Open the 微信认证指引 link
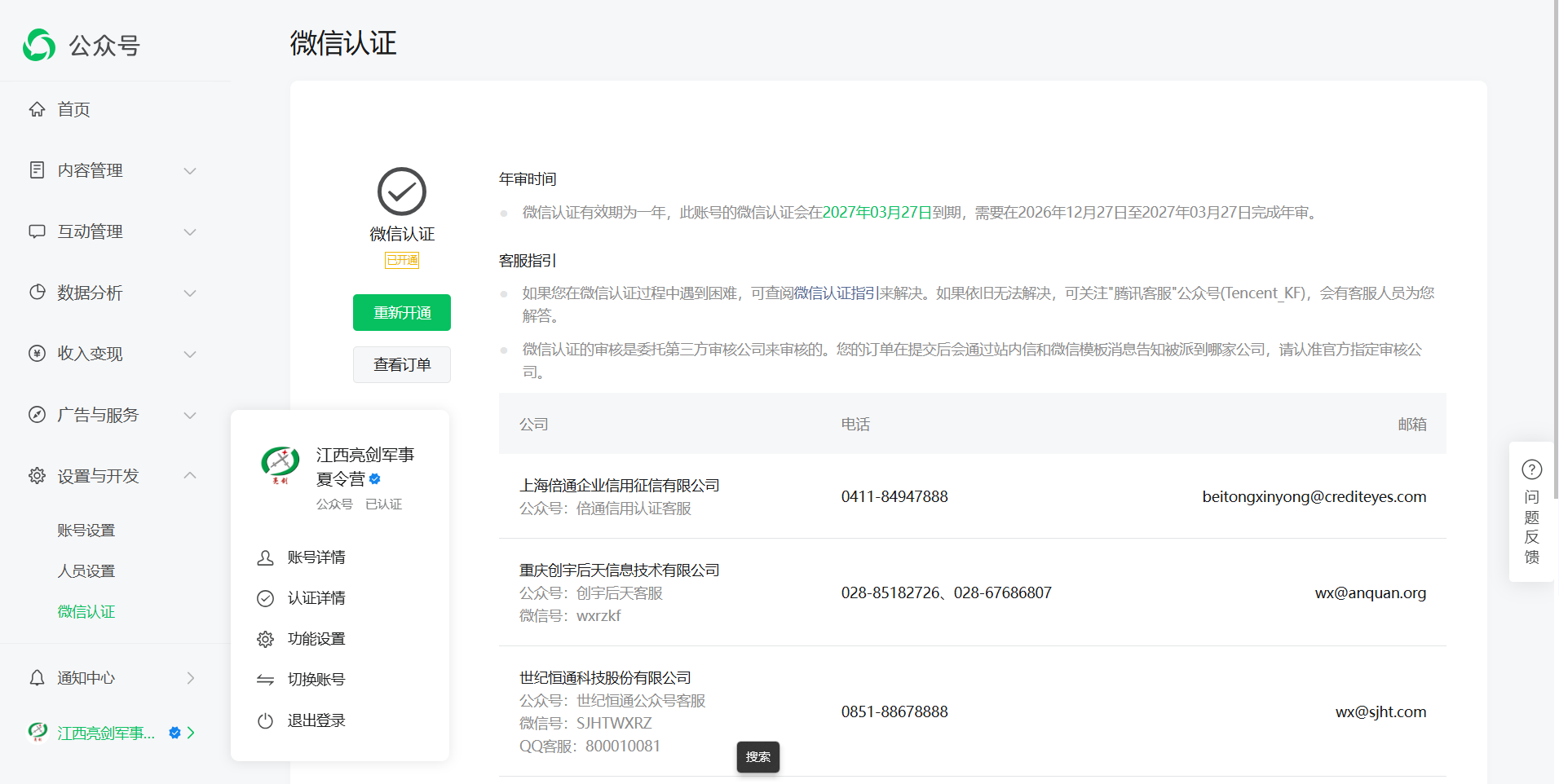The height and width of the screenshot is (784, 1559). [x=836, y=293]
